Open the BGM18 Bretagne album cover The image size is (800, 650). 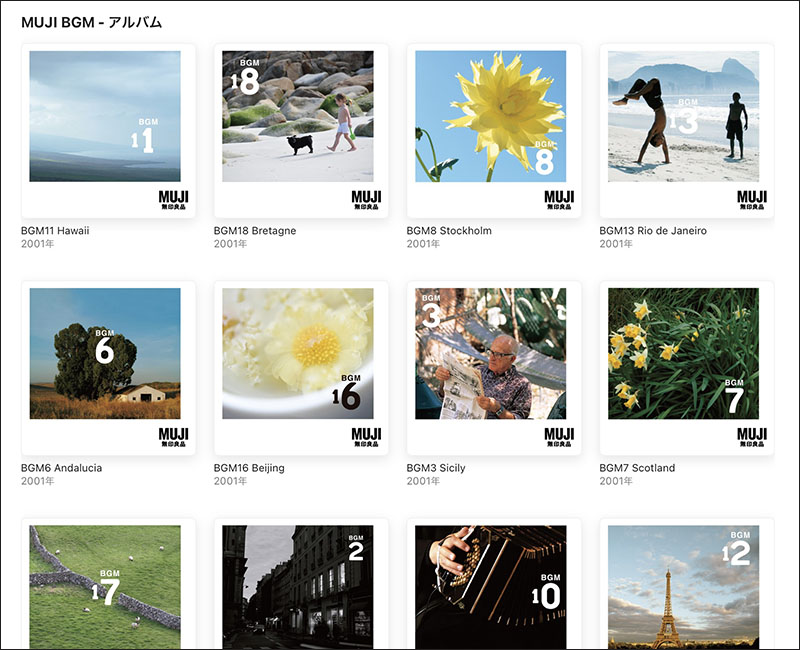[x=301, y=131]
